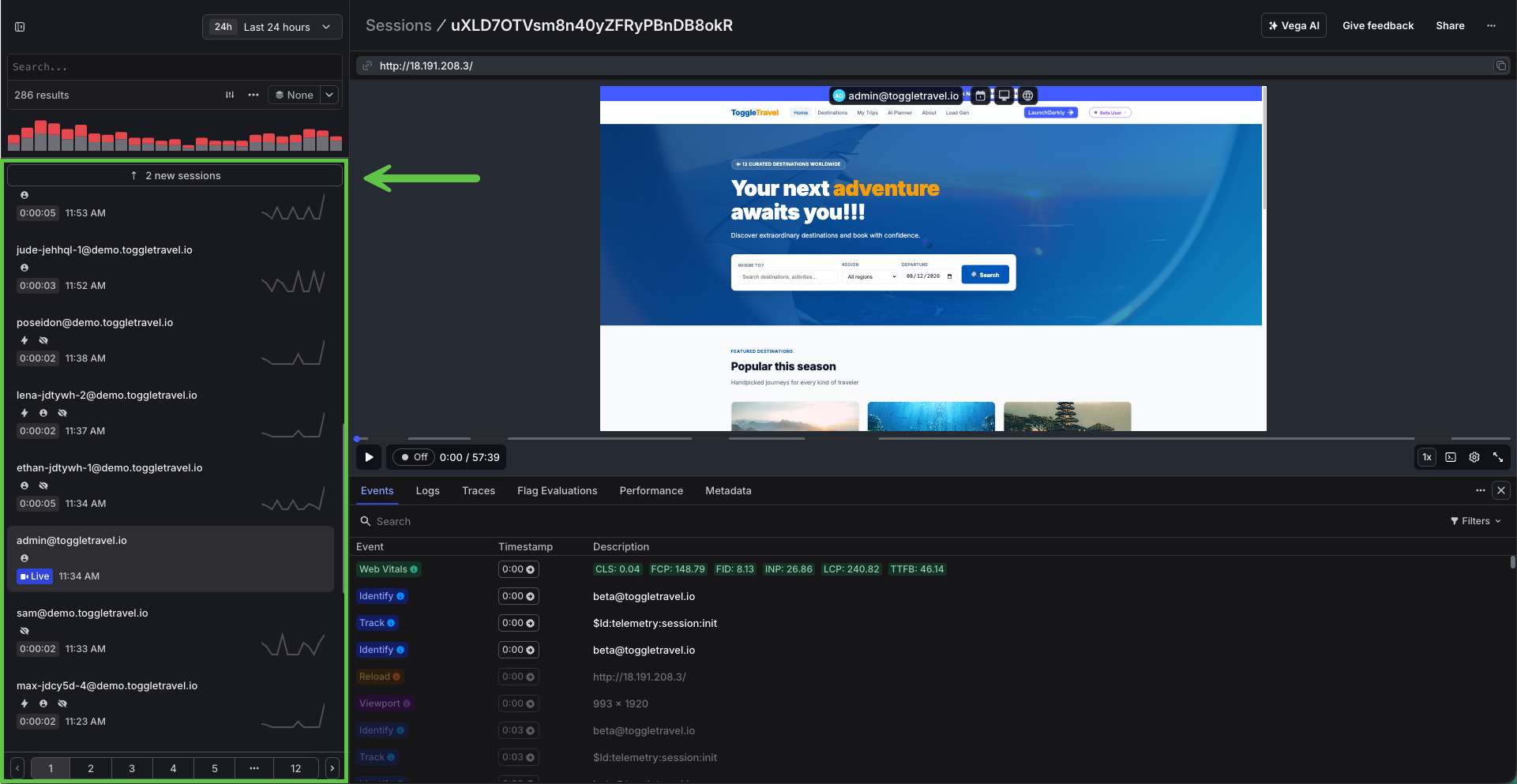Click the None group-by button
The height and width of the screenshot is (784, 1517).
tap(295, 95)
